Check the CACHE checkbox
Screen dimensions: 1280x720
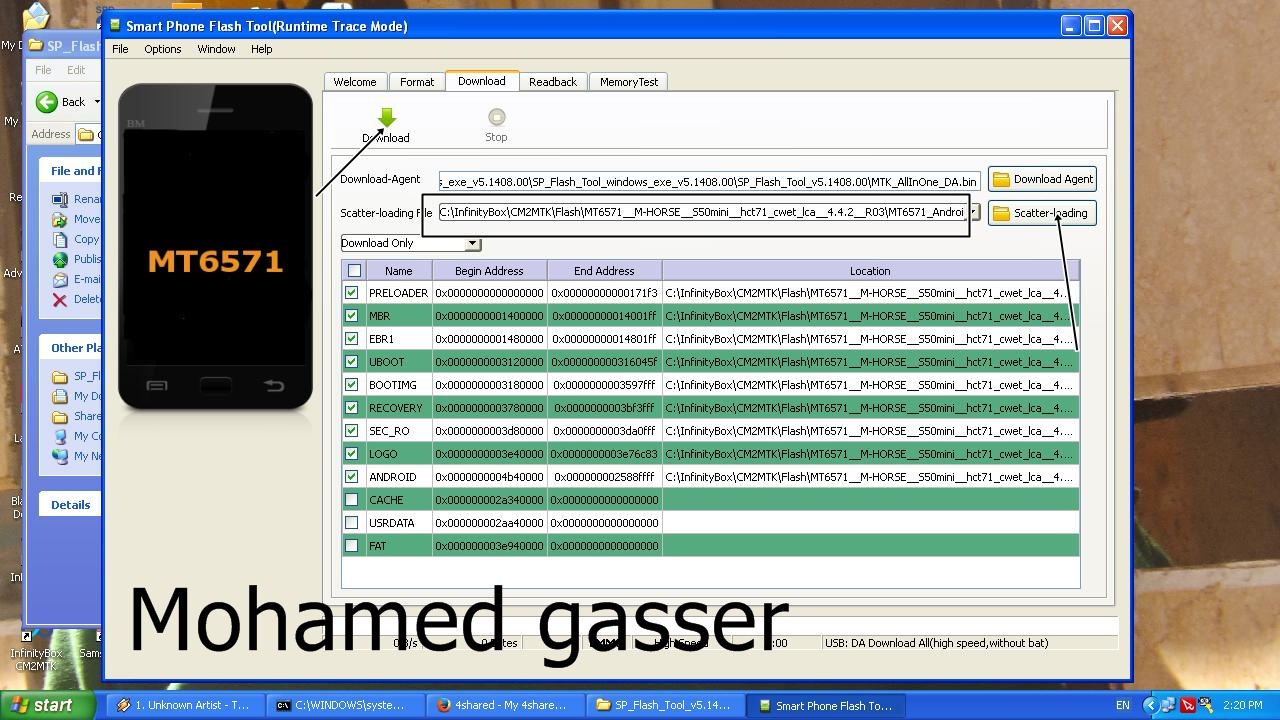(x=352, y=500)
